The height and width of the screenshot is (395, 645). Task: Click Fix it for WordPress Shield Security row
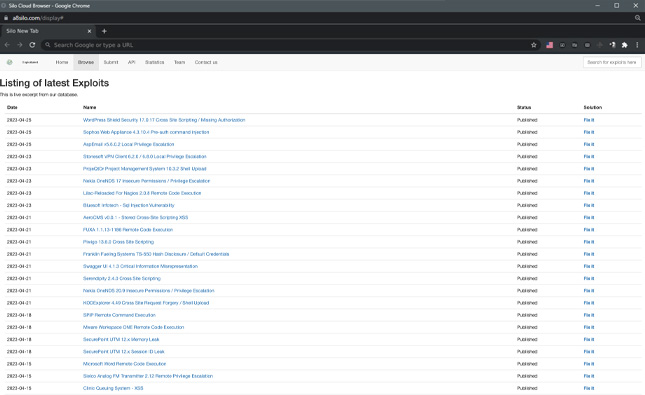click(x=589, y=120)
